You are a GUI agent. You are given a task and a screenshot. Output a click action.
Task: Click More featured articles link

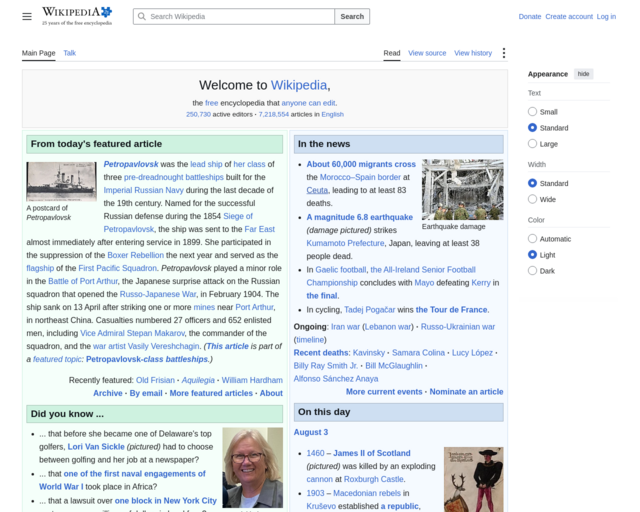tap(211, 393)
